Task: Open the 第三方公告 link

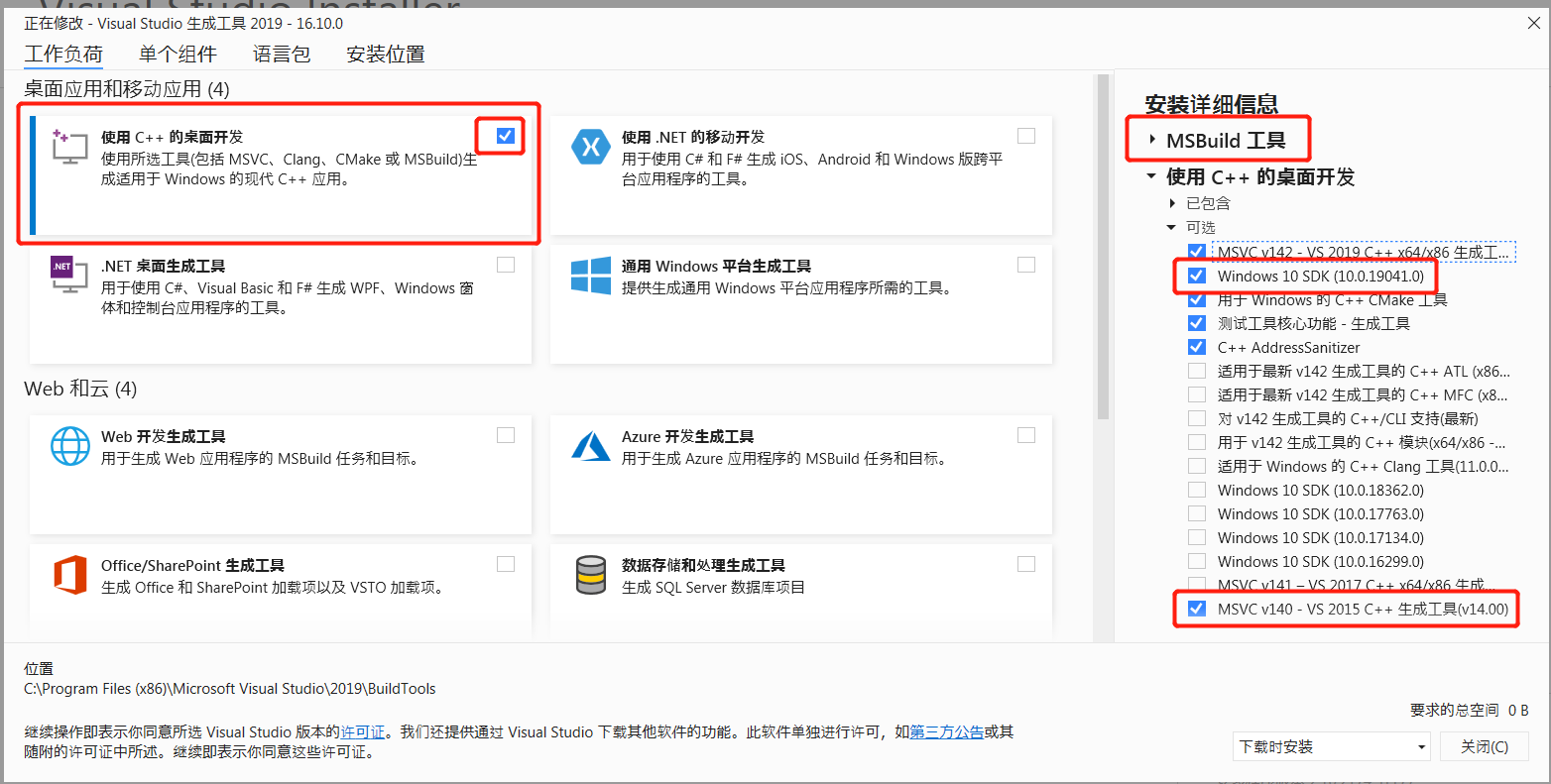Action: (947, 732)
